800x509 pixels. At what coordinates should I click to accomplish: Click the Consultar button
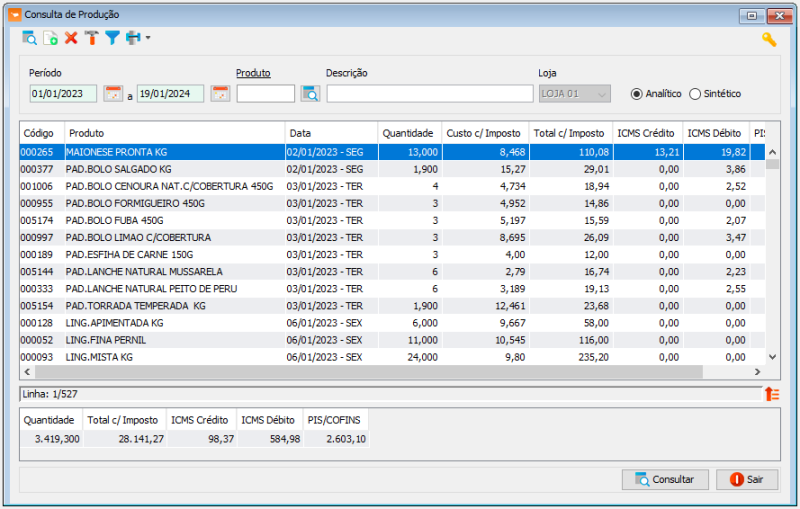pyautogui.click(x=665, y=479)
